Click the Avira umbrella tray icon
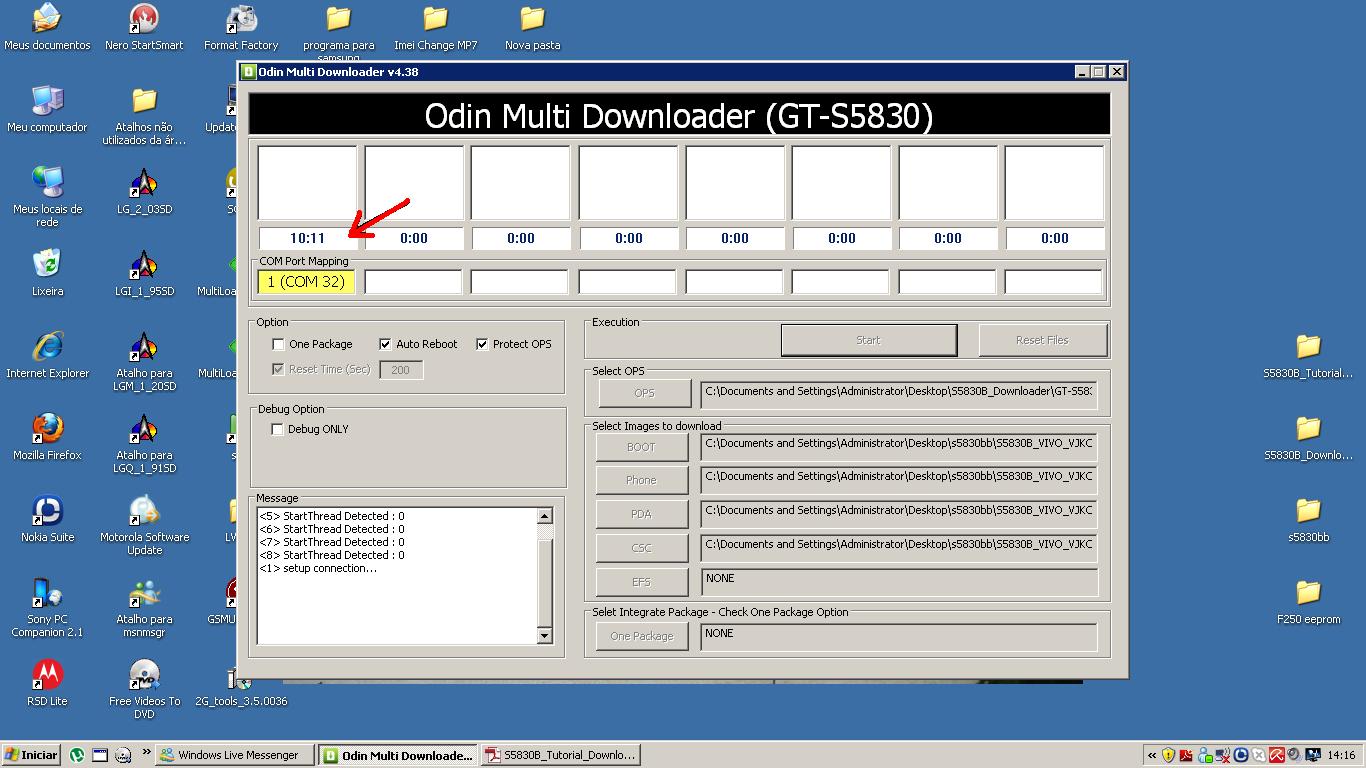Viewport: 1366px width, 768px height. [x=1276, y=755]
